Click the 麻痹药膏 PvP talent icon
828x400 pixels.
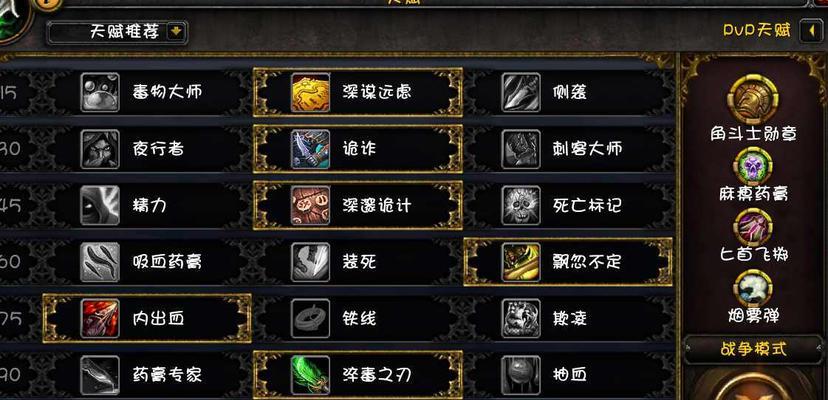752,166
